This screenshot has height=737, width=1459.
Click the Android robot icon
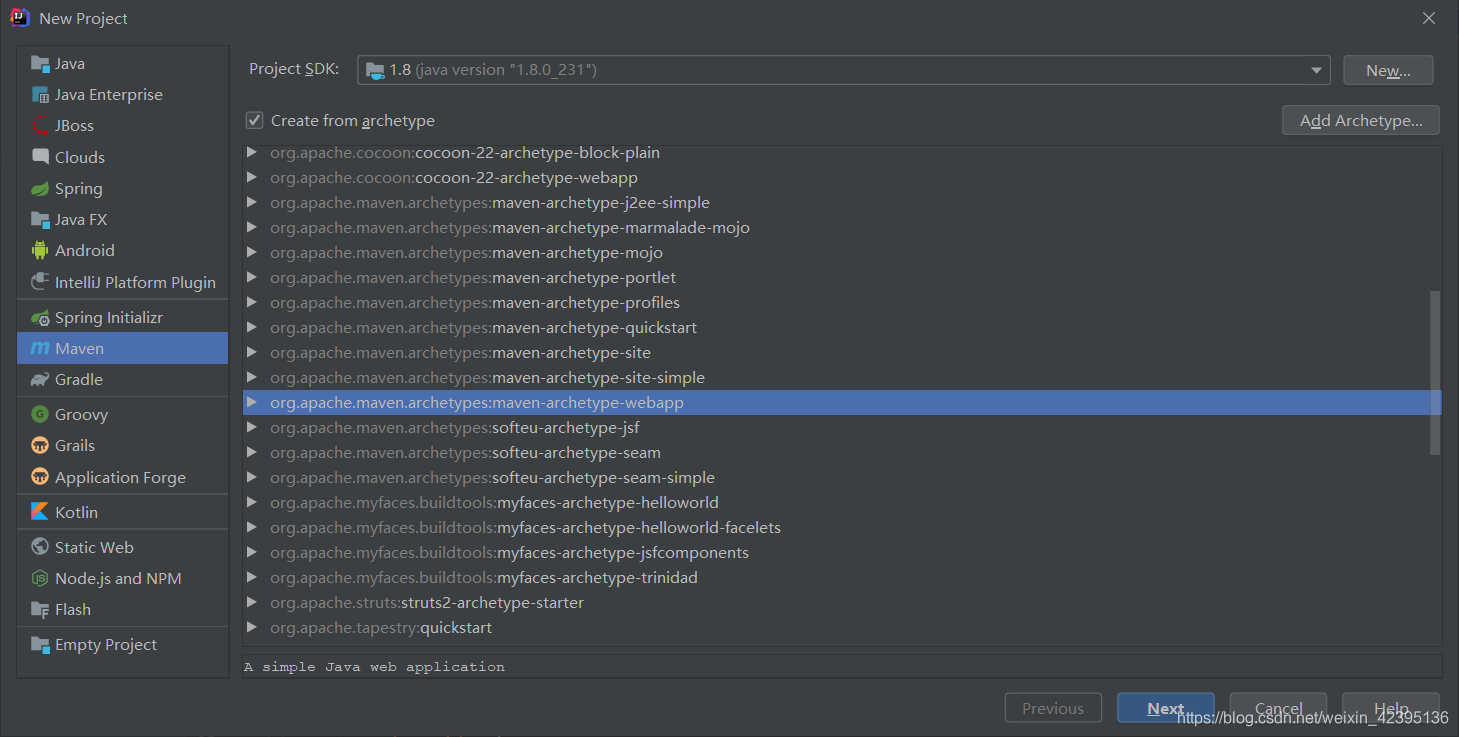[x=40, y=250]
